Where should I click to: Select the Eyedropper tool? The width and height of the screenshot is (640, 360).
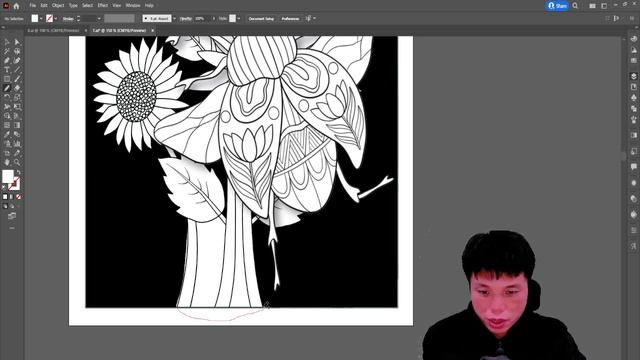7,135
